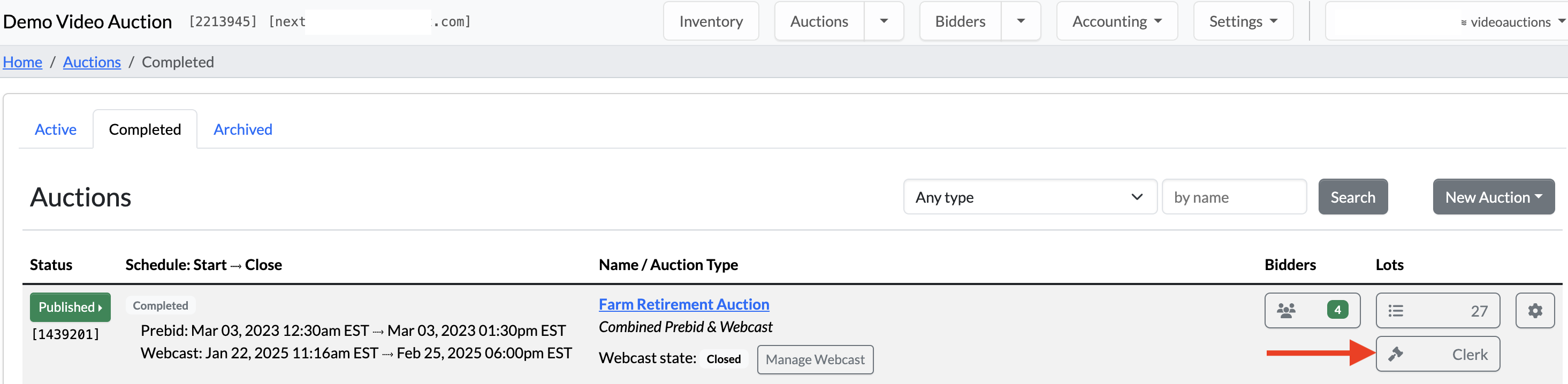Open the Any type filter select
The width and height of the screenshot is (1568, 384).
click(x=1029, y=197)
